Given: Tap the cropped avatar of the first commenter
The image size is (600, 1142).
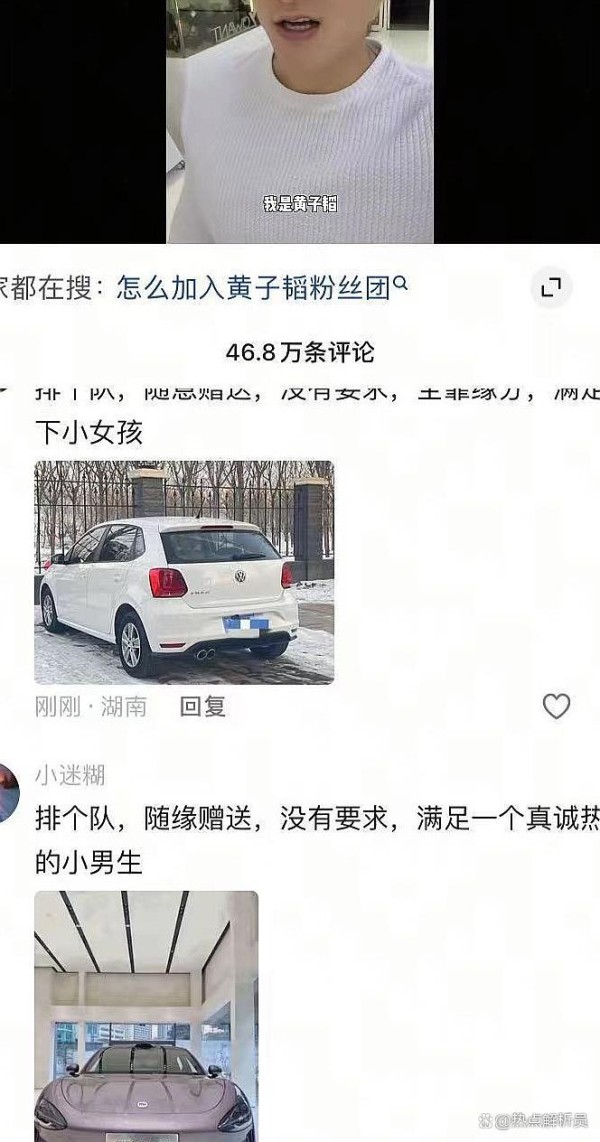Looking at the screenshot, I should (4, 389).
